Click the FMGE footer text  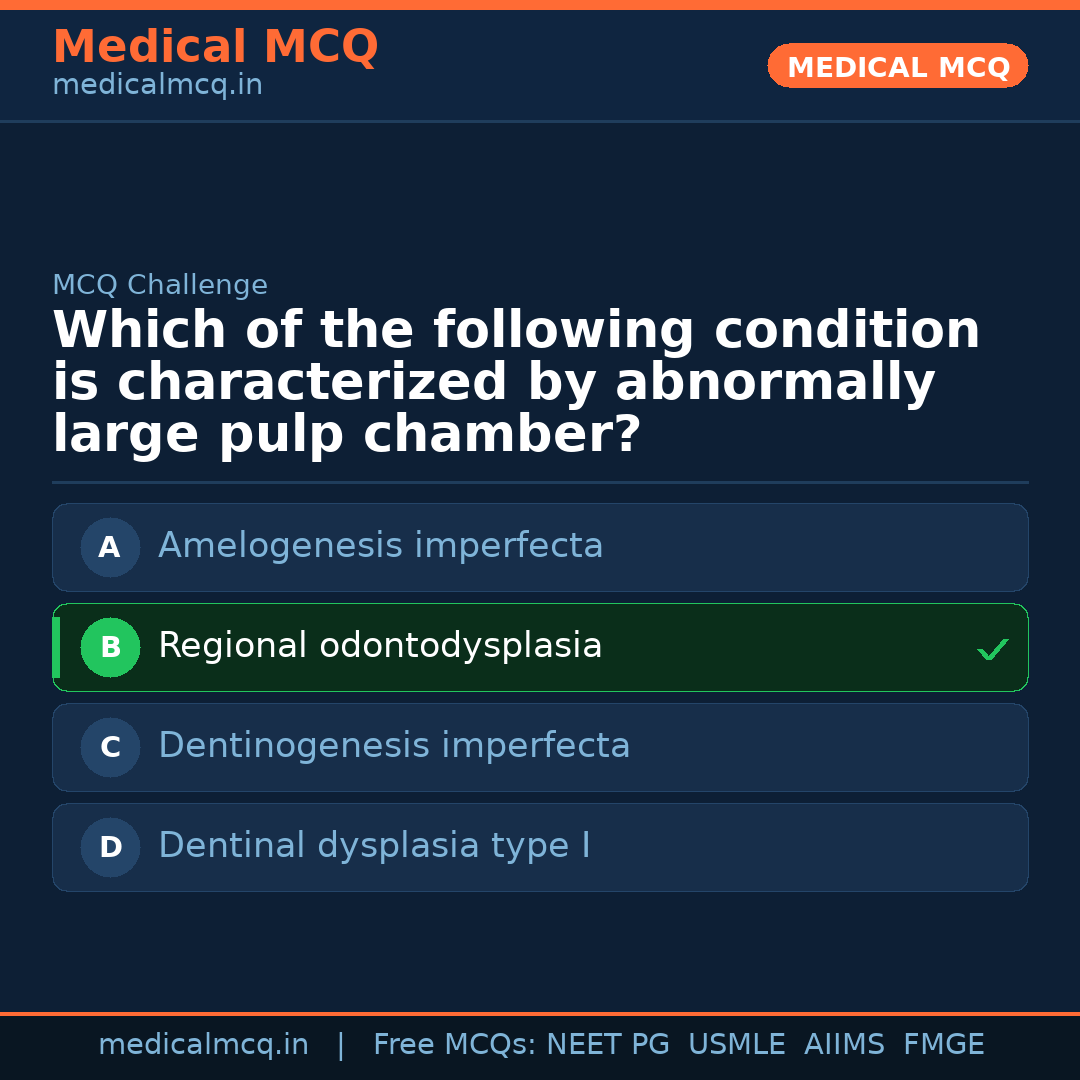[943, 1045]
